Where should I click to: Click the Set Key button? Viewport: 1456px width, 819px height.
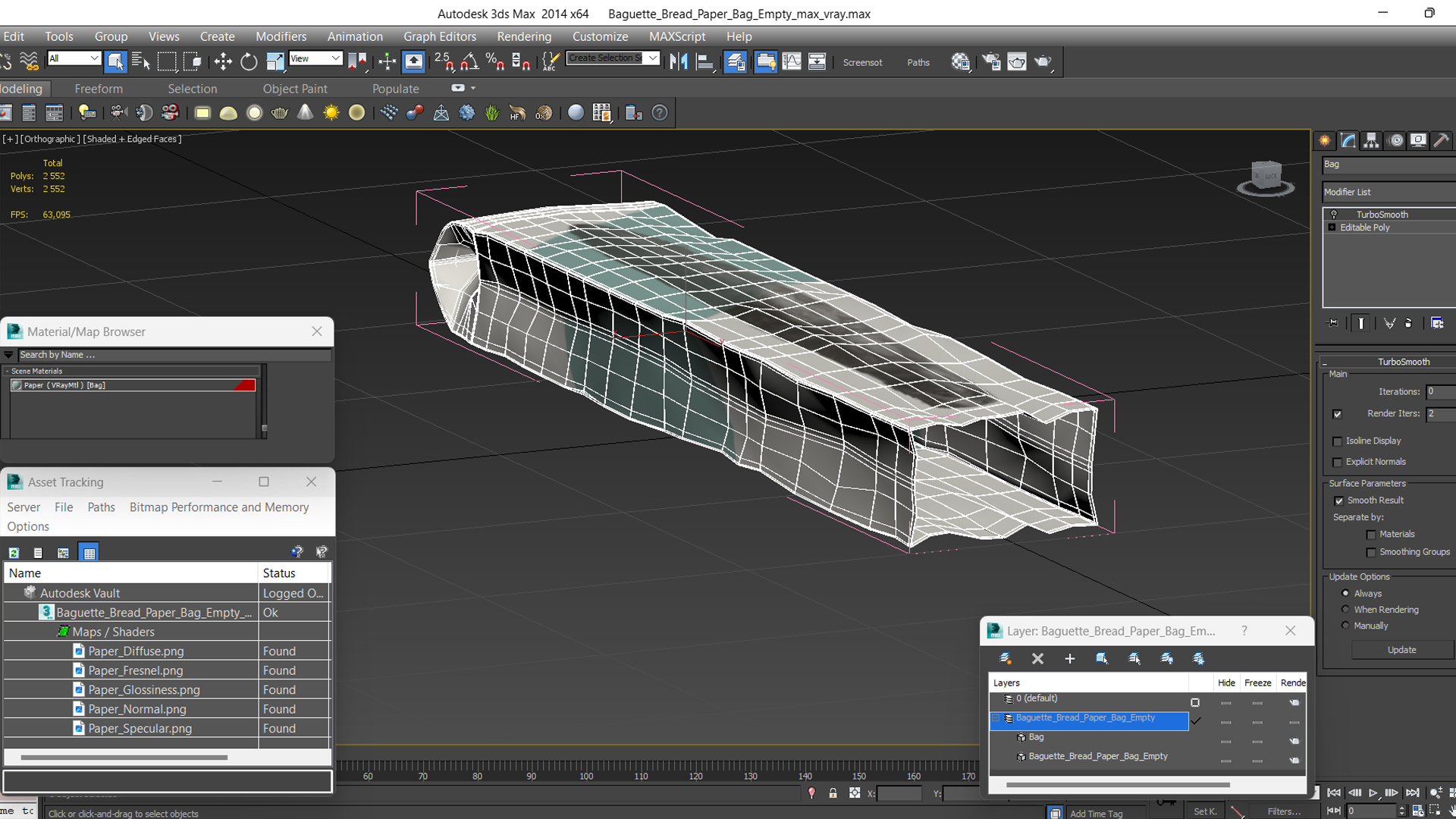point(1205,811)
